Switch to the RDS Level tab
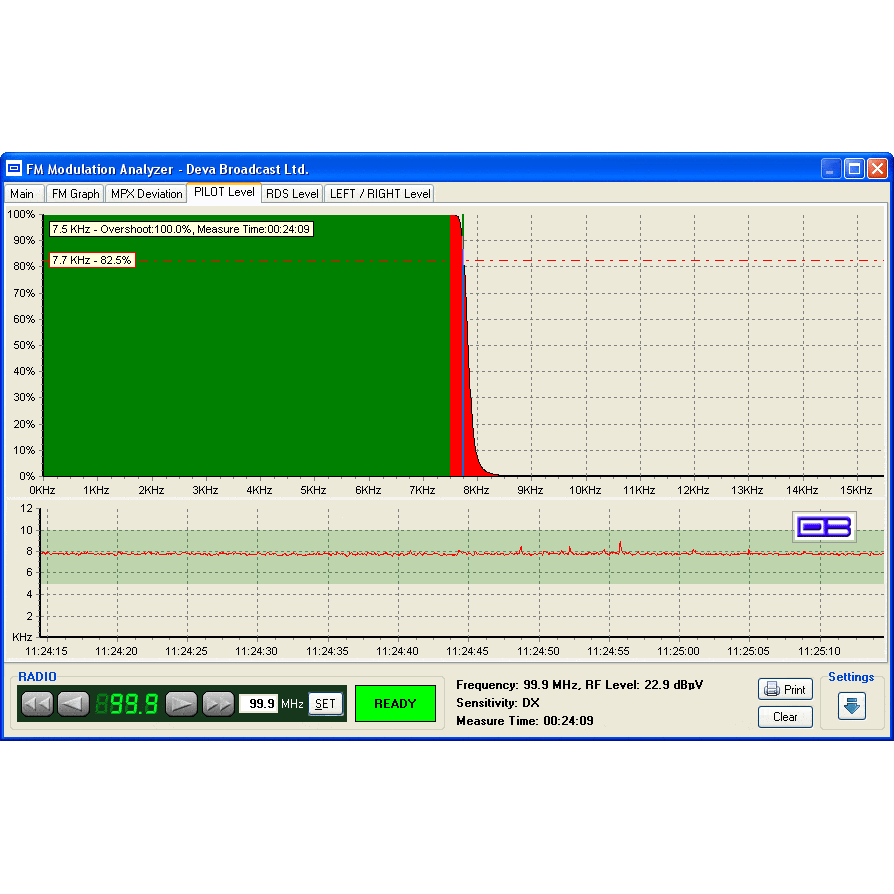894x894 pixels. [x=292, y=194]
